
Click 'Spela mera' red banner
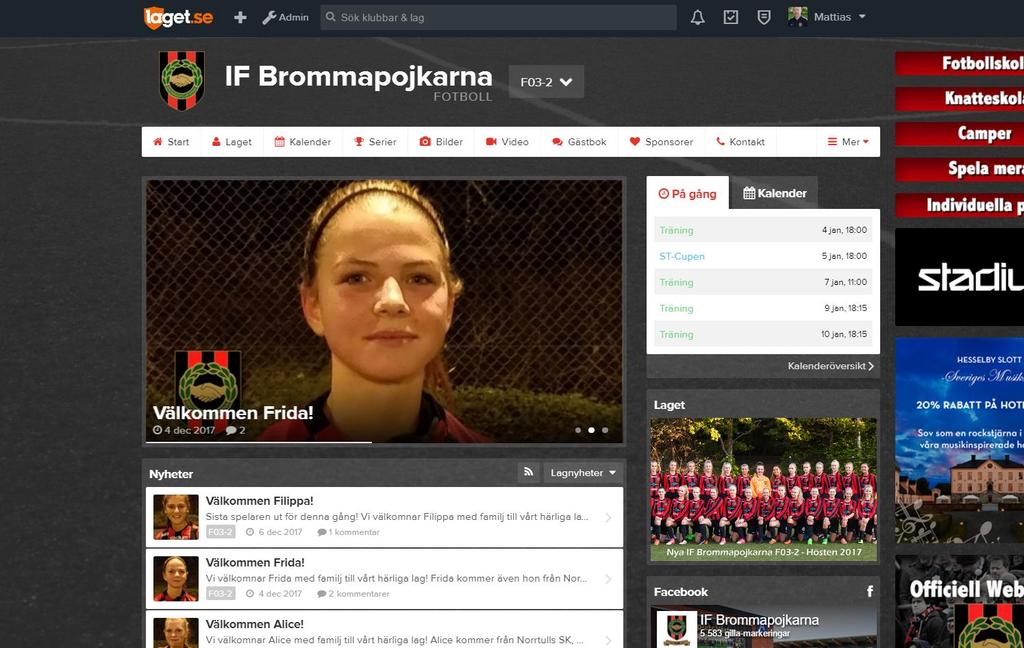pyautogui.click(x=959, y=169)
